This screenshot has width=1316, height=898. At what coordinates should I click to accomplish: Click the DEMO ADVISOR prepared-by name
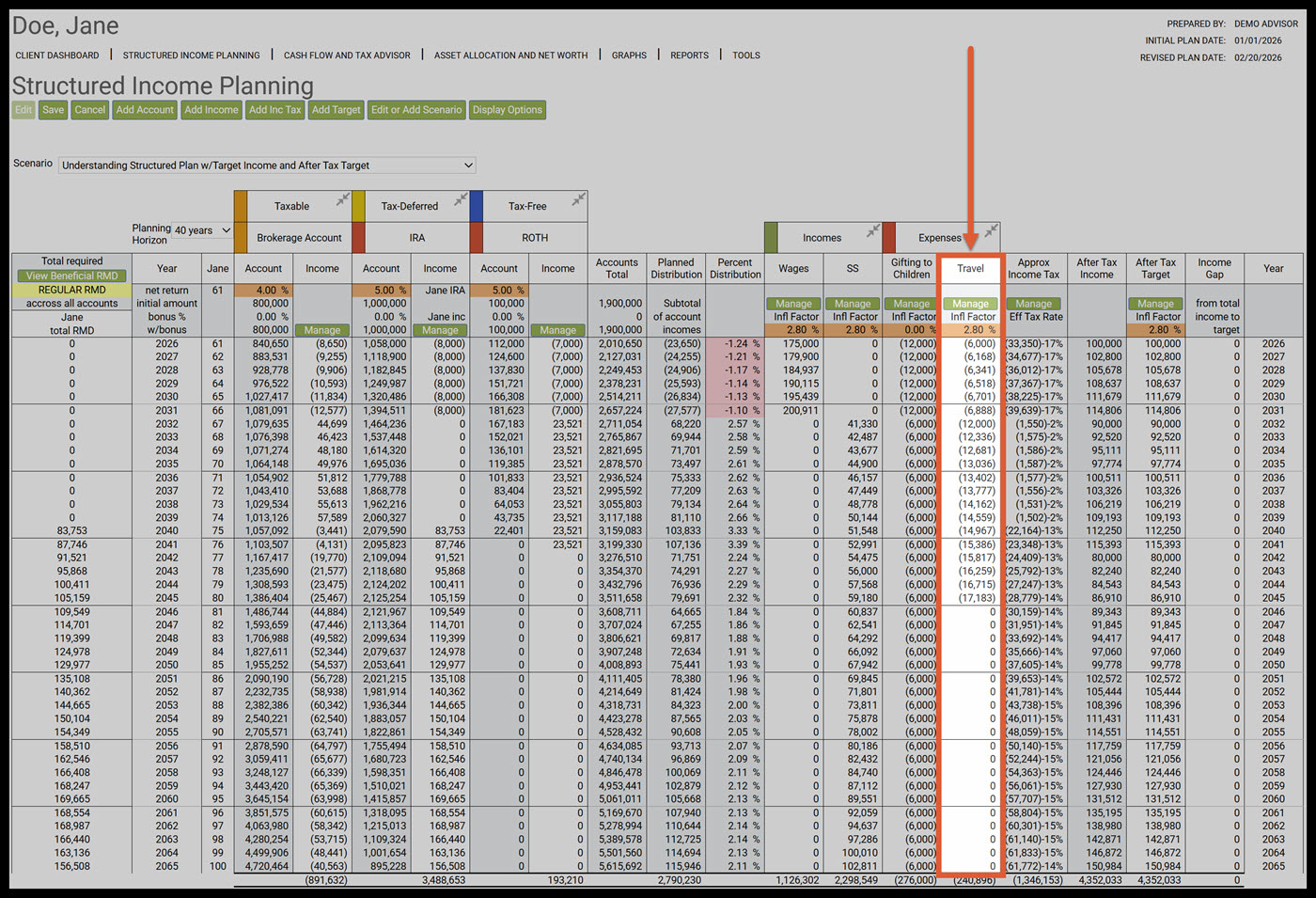coord(1266,24)
